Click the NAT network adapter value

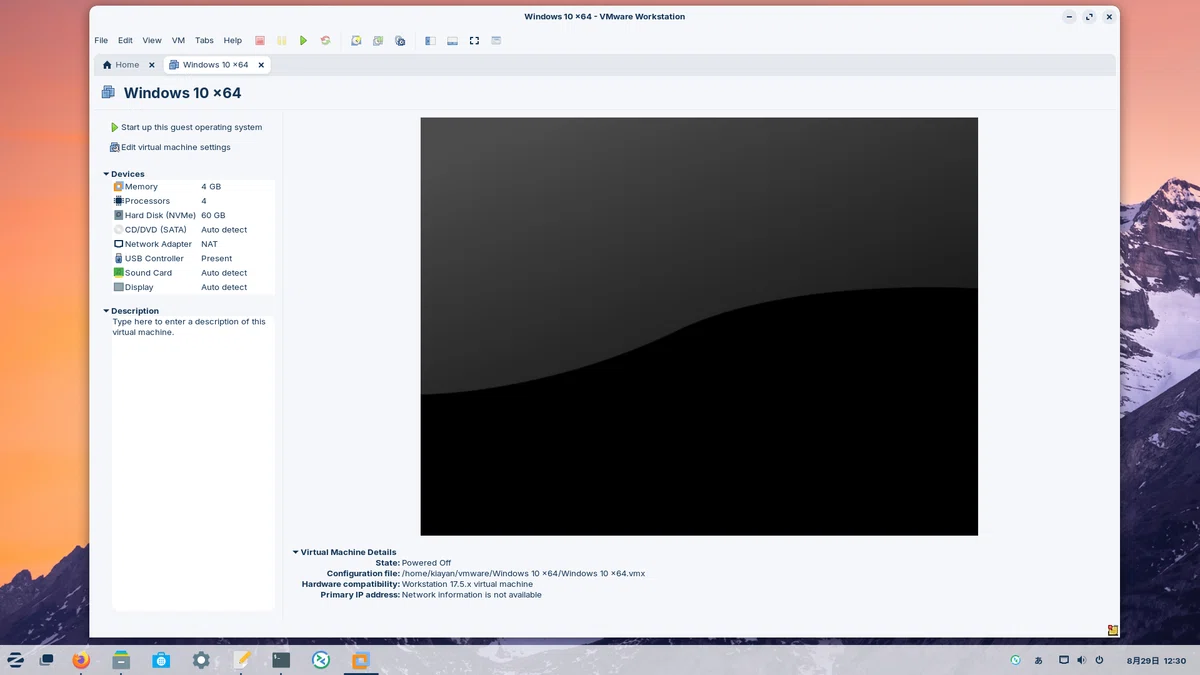point(209,244)
